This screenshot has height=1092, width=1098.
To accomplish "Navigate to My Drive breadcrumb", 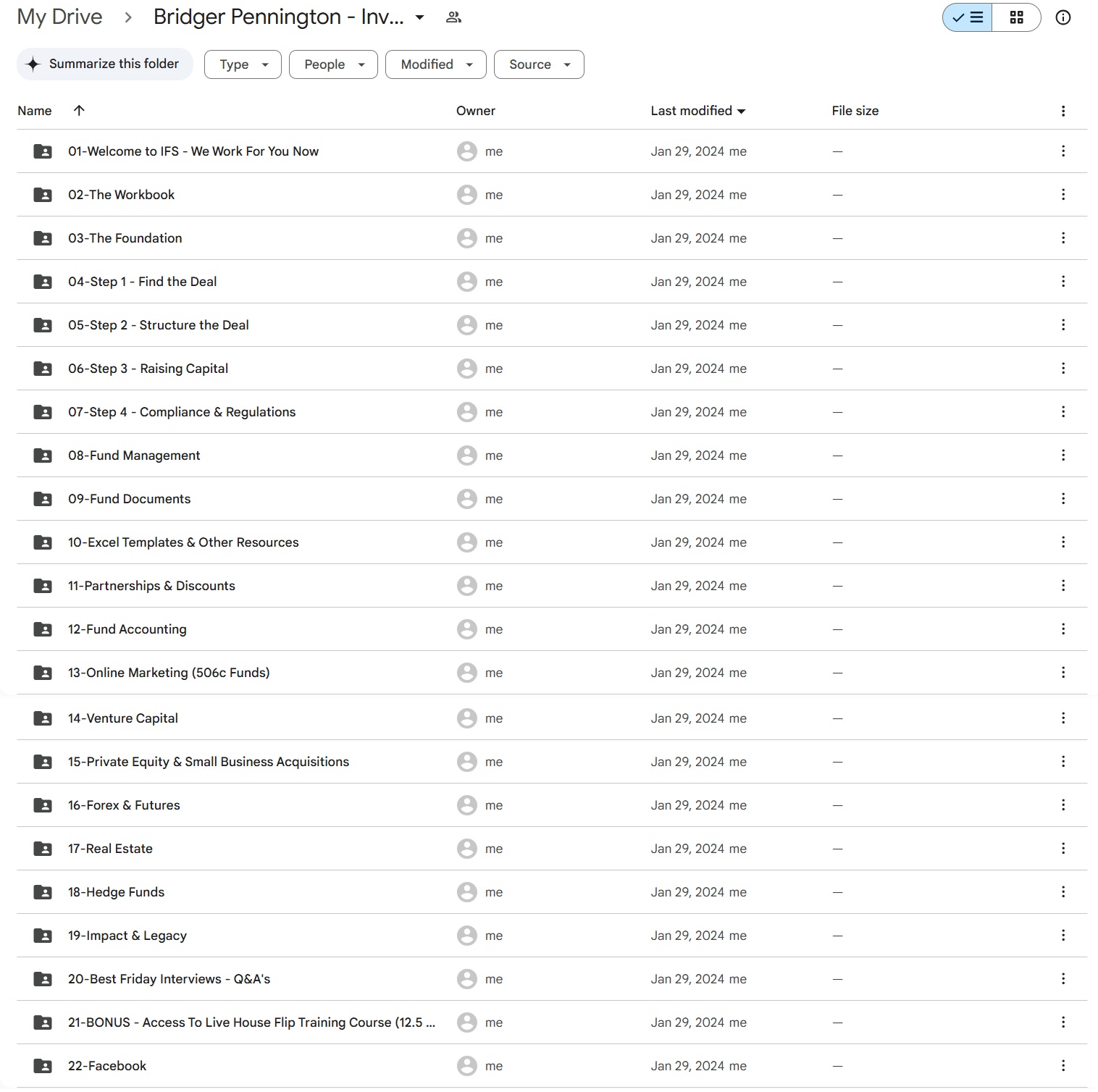I will coord(59,17).
